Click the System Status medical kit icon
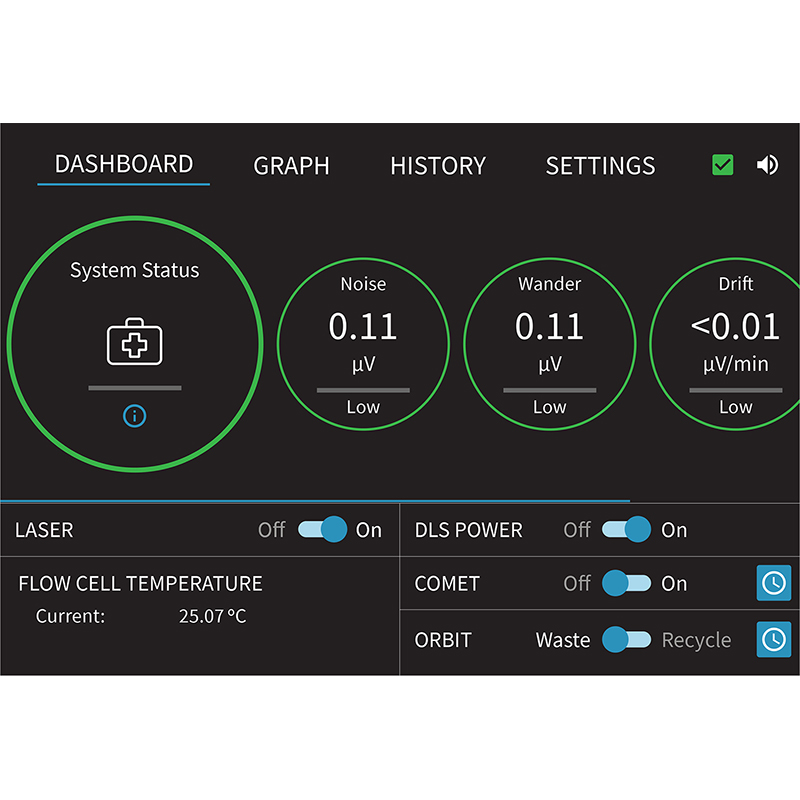The image size is (800, 800). point(135,341)
